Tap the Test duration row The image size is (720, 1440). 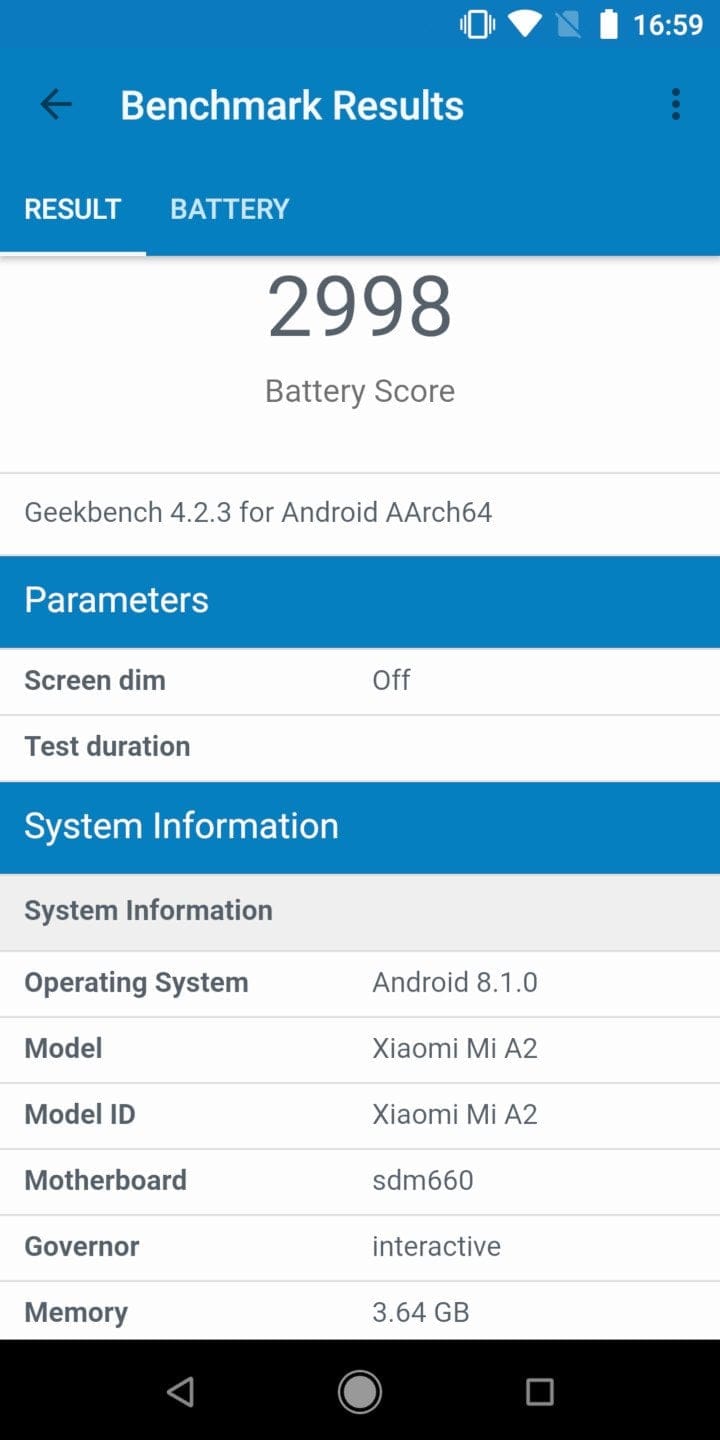[x=360, y=747]
